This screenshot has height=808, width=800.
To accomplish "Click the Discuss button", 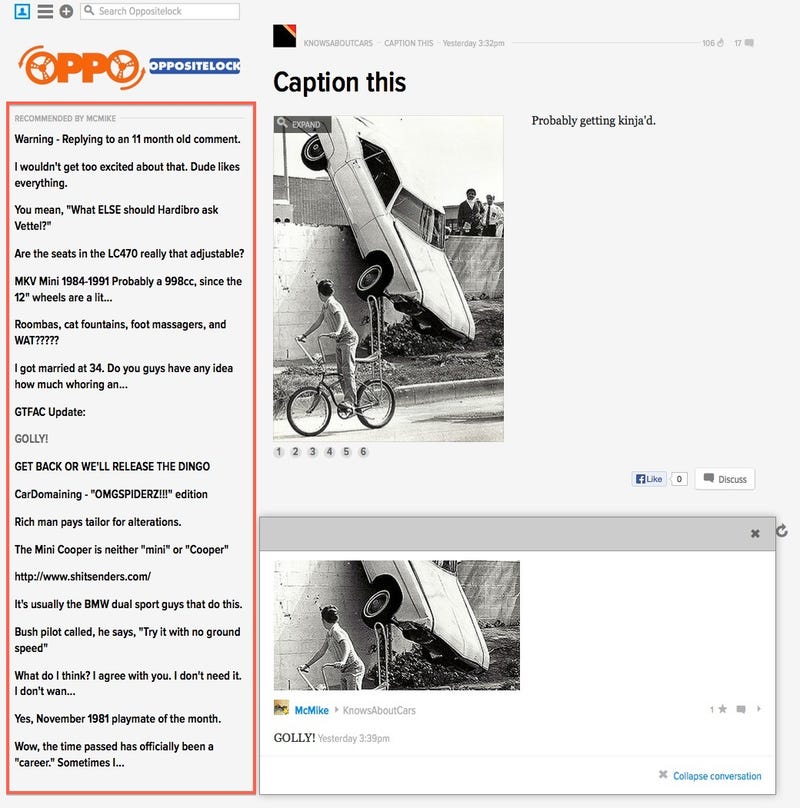I will [x=725, y=479].
